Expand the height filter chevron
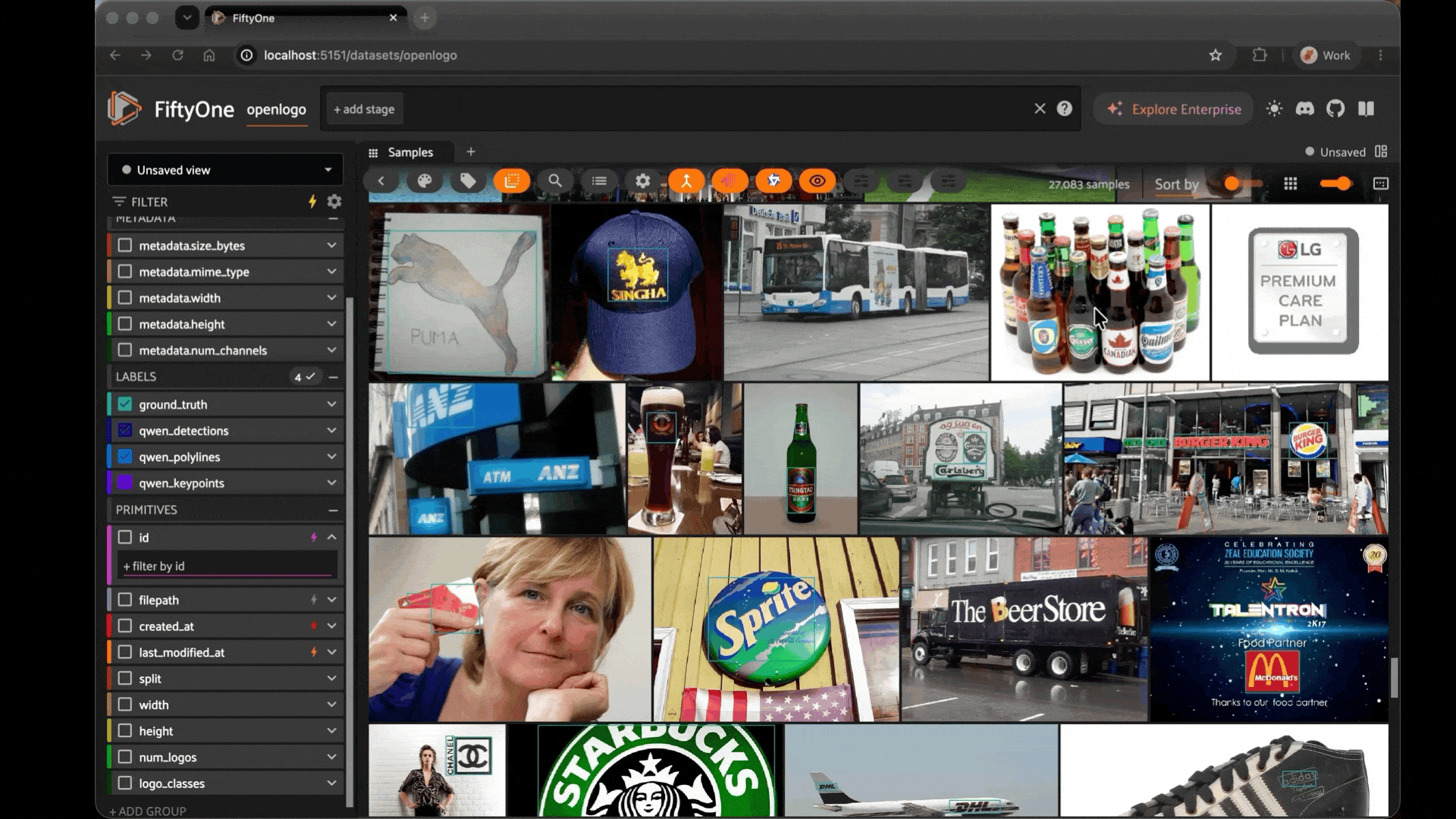 (331, 731)
